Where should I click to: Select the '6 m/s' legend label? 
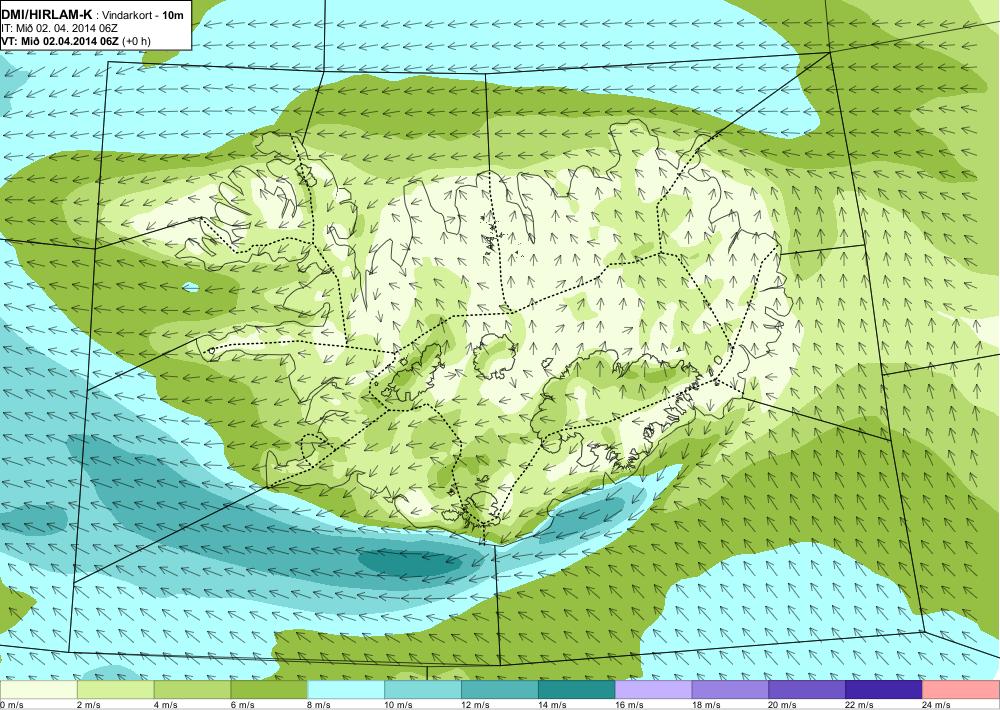242,705
